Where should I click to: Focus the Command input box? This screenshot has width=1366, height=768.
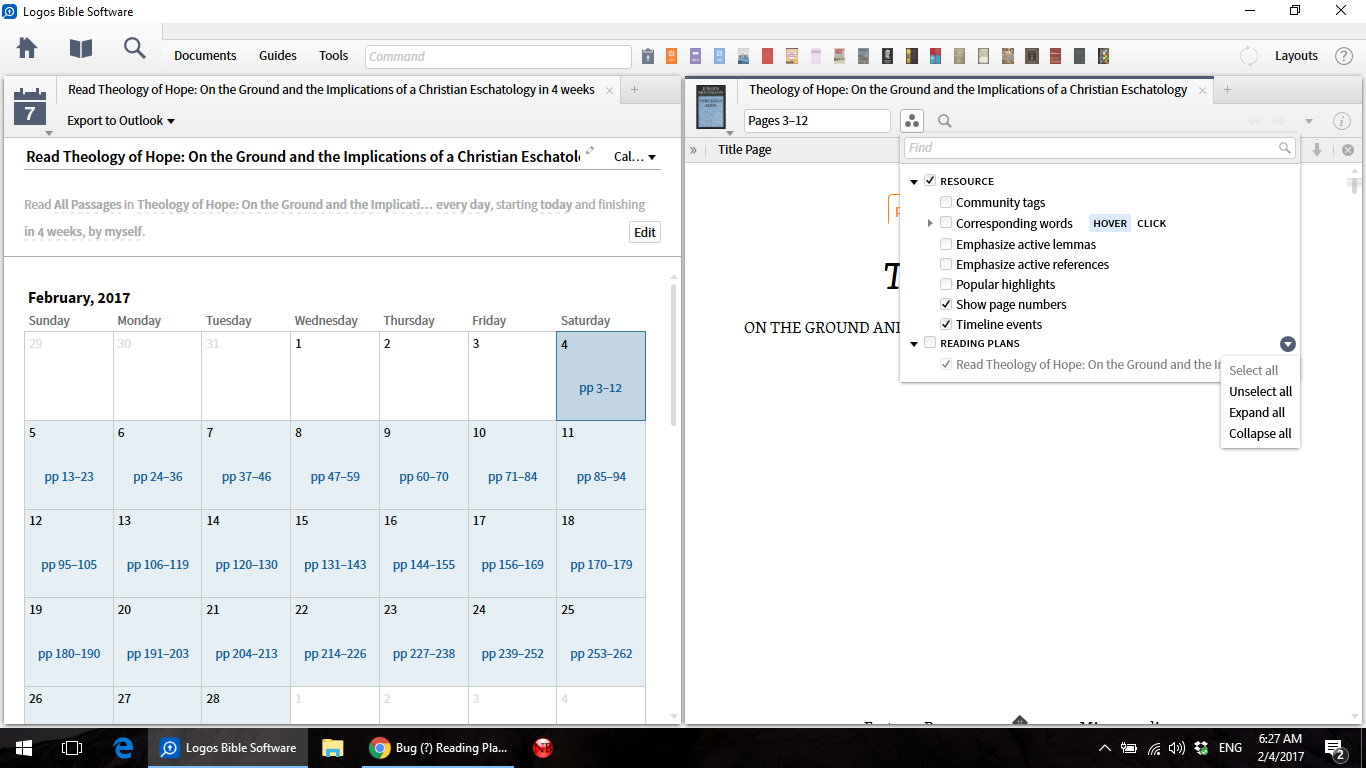tap(498, 56)
